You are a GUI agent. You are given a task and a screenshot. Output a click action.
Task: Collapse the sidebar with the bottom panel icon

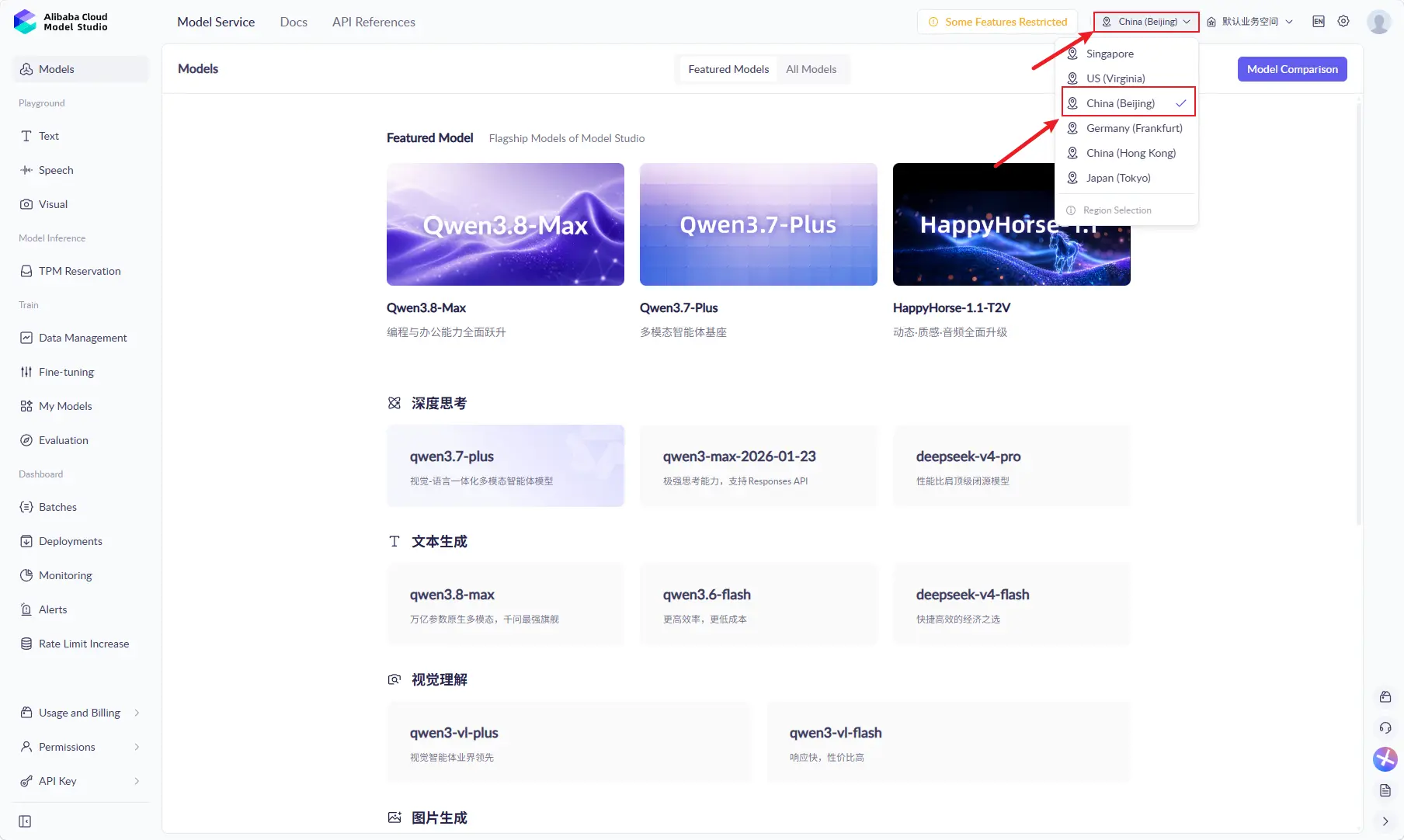pyautogui.click(x=25, y=821)
